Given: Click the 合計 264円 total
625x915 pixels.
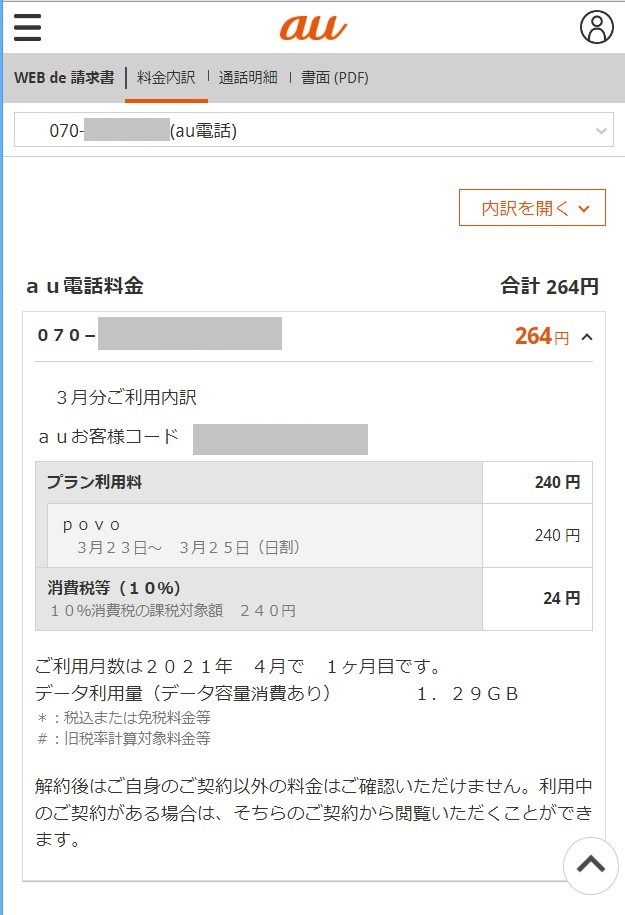Looking at the screenshot, I should (549, 287).
